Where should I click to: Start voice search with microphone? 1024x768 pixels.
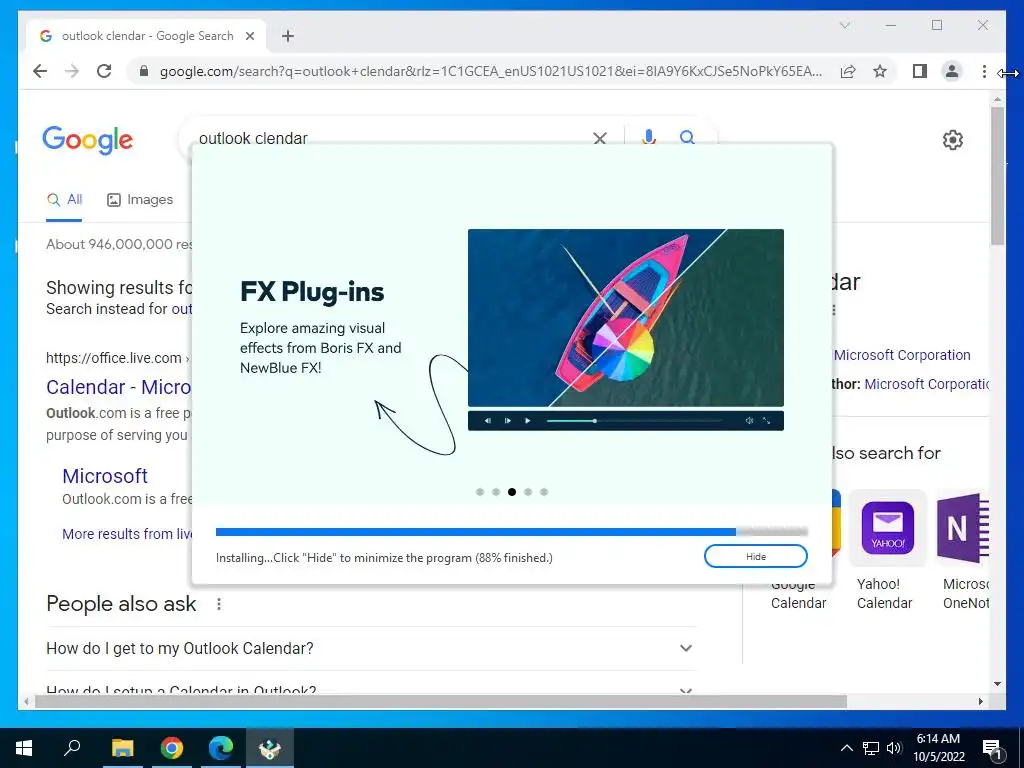(x=648, y=137)
